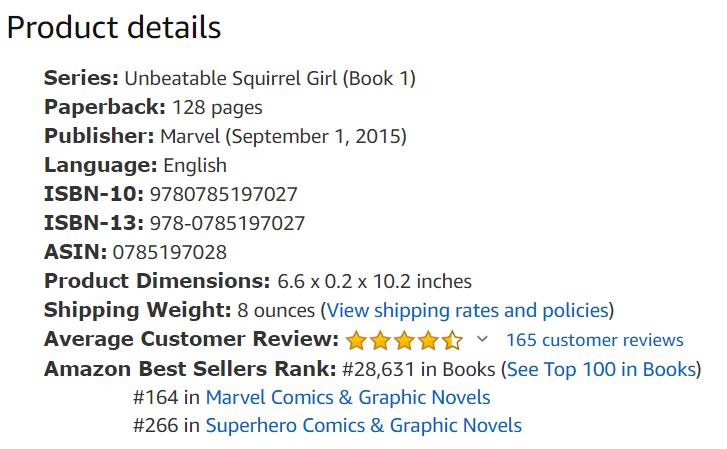Expand the rating breakdown chevron arrow
This screenshot has height=449, width=727.
[482, 339]
